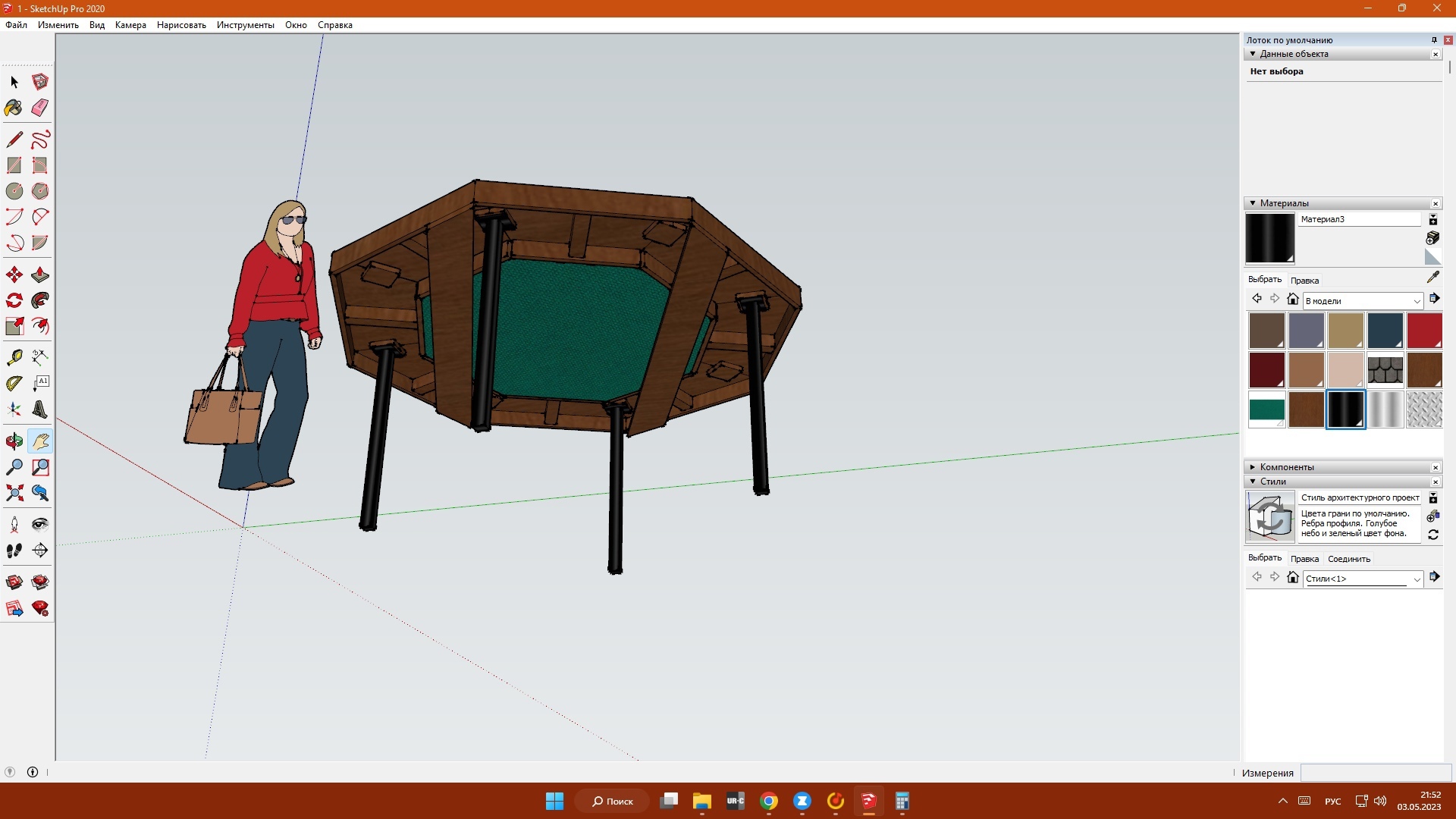The width and height of the screenshot is (1456, 819).
Task: Open the Камера menu
Action: click(130, 25)
